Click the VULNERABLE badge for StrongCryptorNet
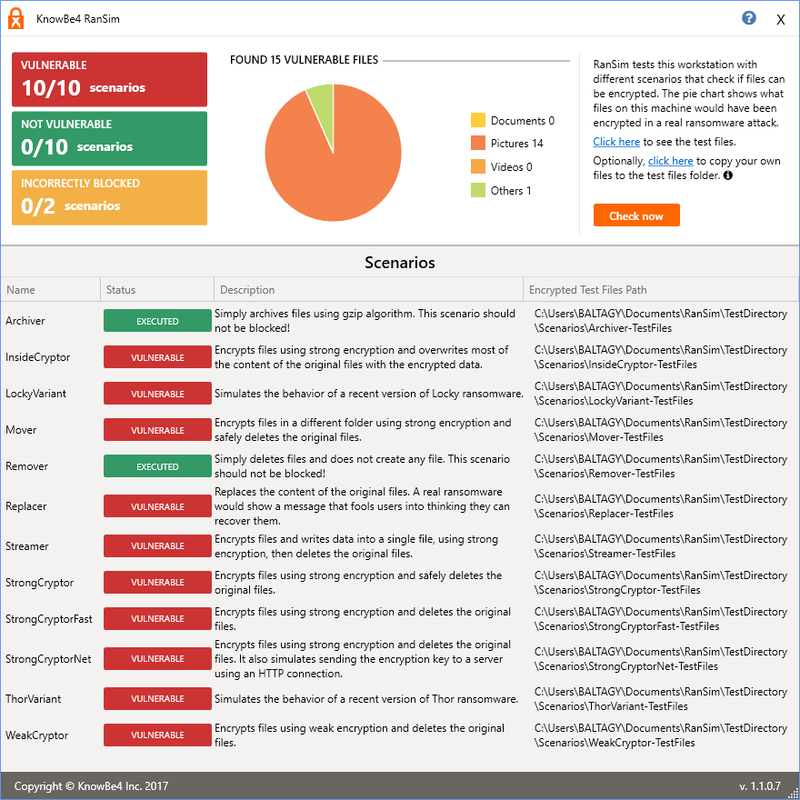The image size is (800, 800). (157, 659)
